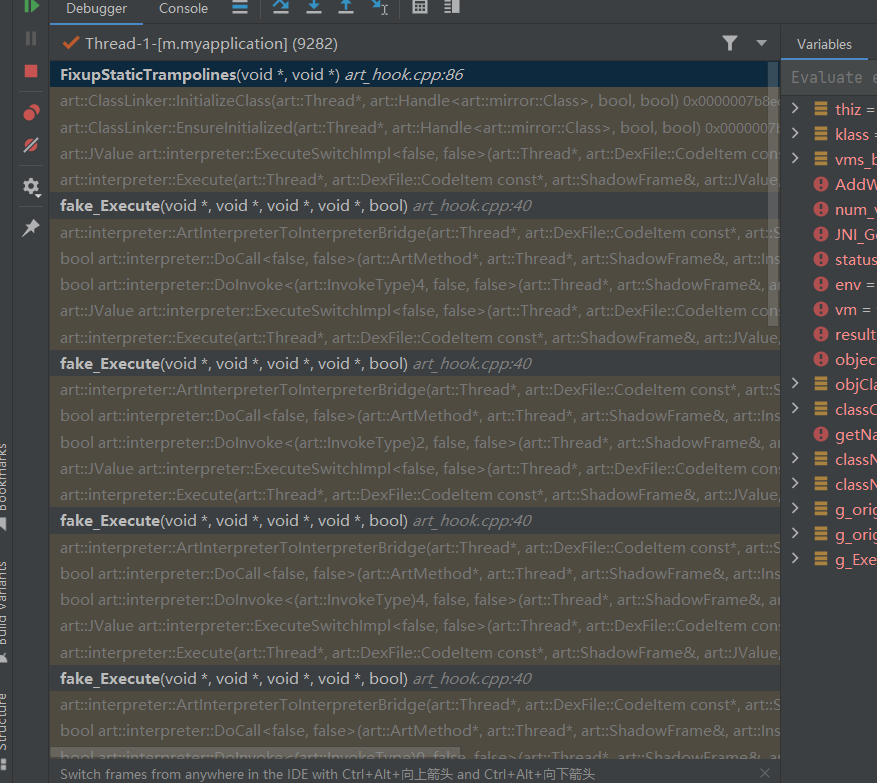Click the frames list vertical scrollbar
This screenshot has height=783, width=877.
(x=773, y=194)
